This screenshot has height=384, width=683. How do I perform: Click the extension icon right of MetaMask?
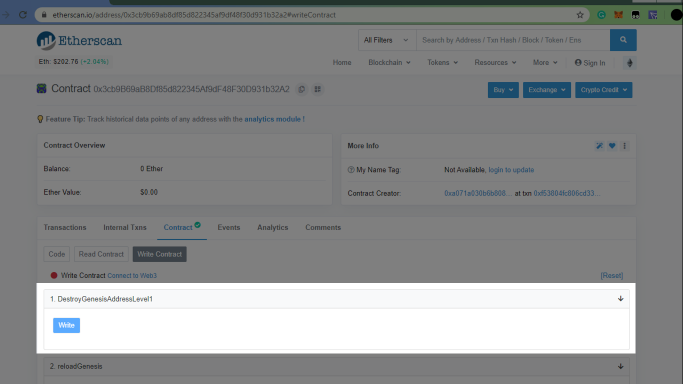(x=636, y=15)
